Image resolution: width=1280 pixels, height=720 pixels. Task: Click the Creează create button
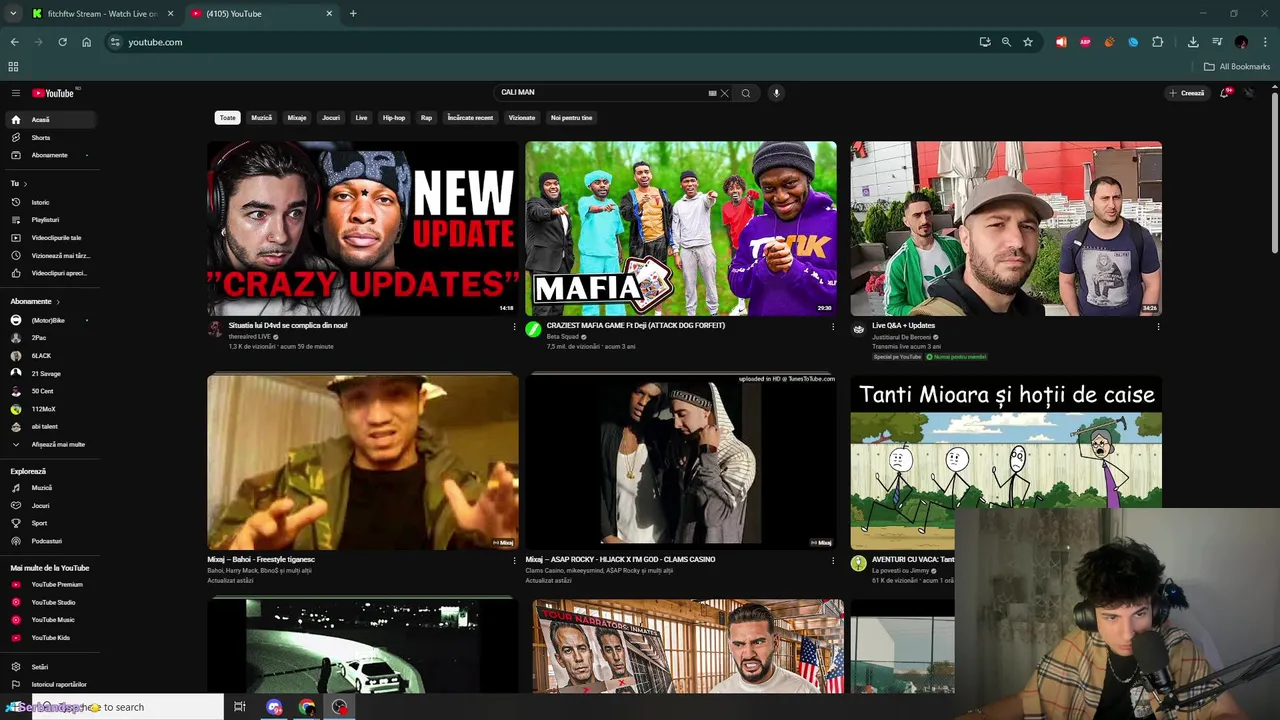click(1187, 93)
